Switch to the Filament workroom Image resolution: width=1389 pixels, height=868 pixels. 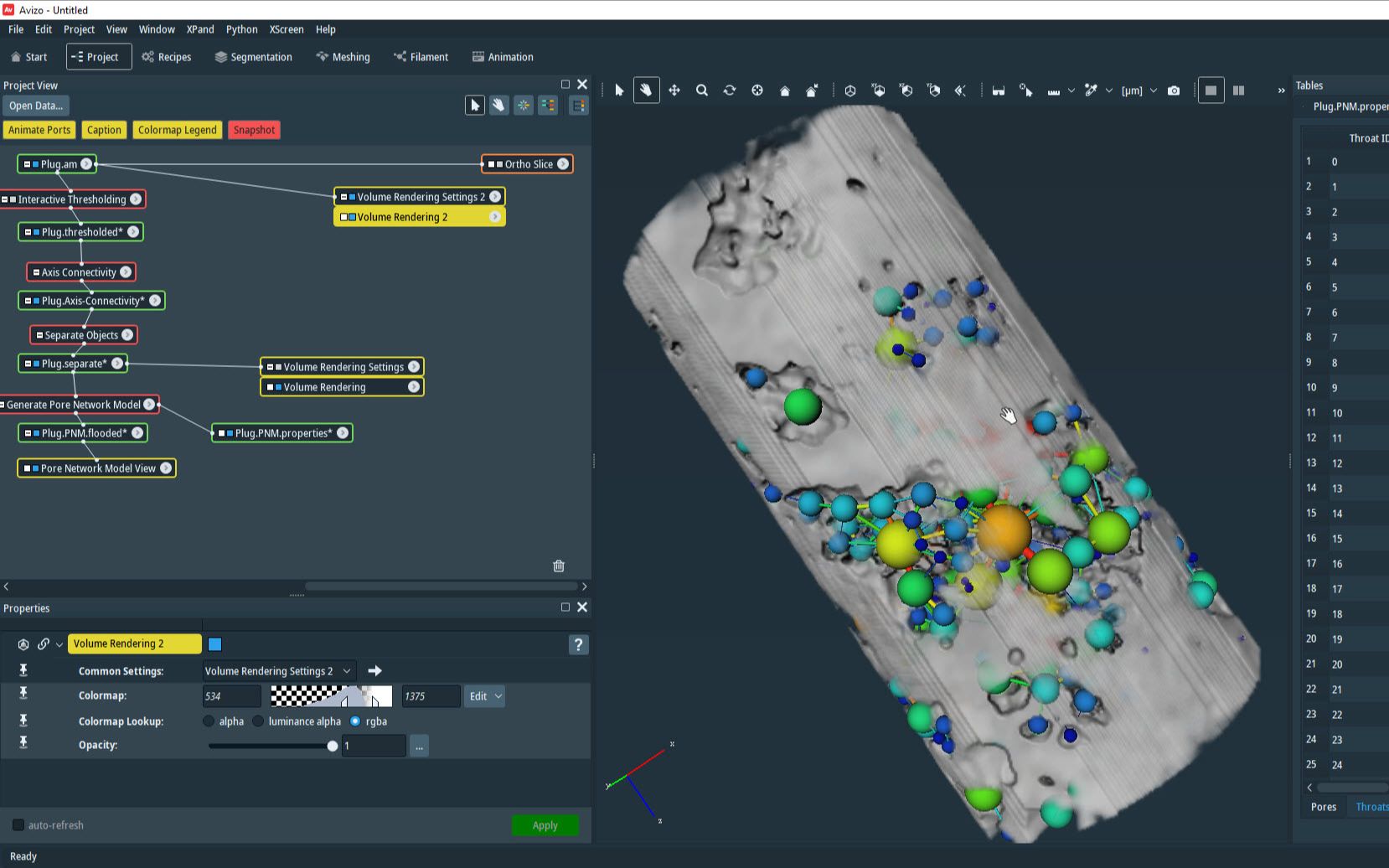421,57
